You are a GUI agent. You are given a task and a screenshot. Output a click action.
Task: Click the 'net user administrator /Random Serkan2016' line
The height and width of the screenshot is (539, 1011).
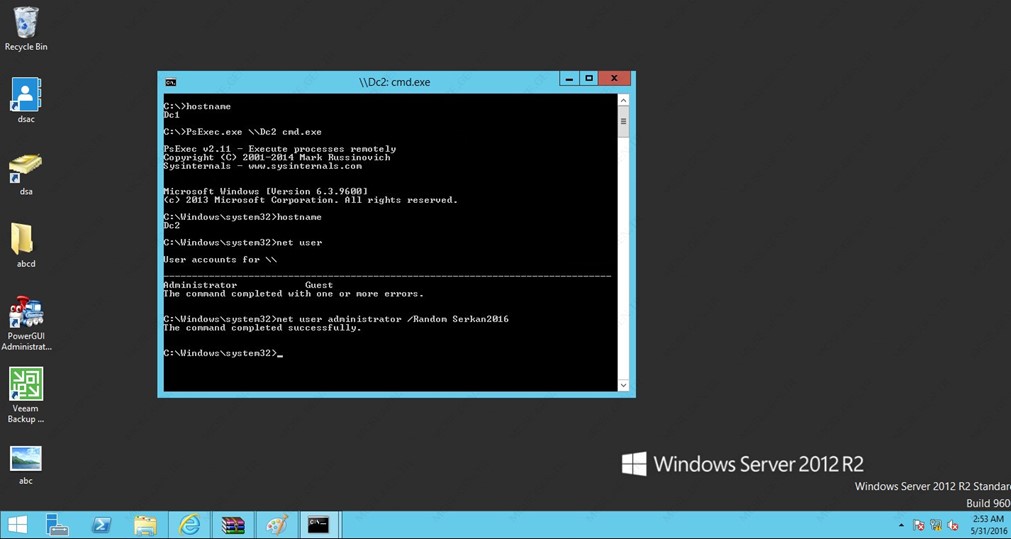336,319
